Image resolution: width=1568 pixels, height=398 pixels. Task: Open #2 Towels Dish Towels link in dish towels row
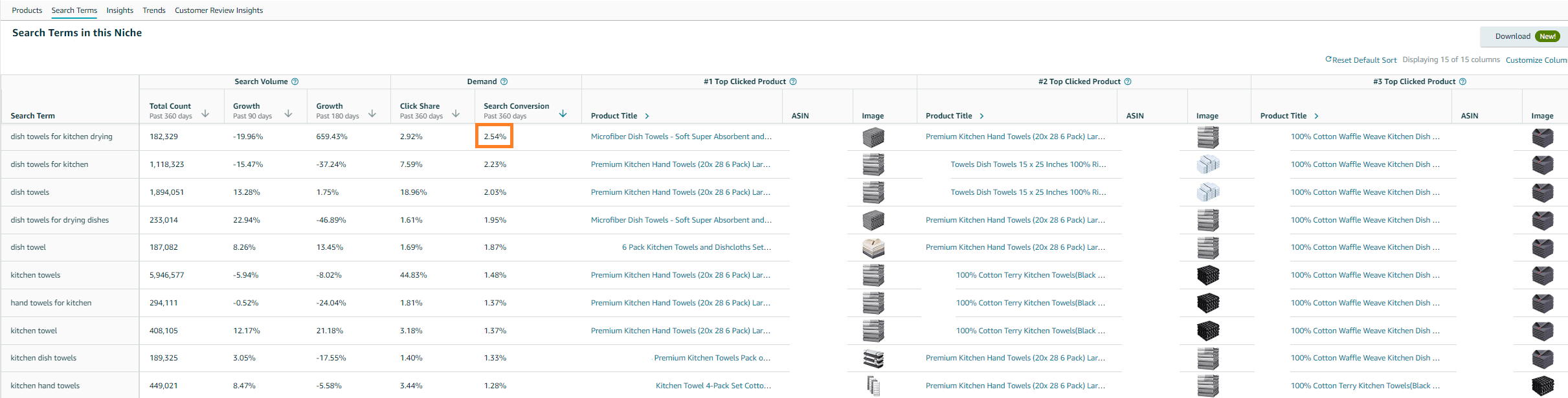pos(1028,192)
